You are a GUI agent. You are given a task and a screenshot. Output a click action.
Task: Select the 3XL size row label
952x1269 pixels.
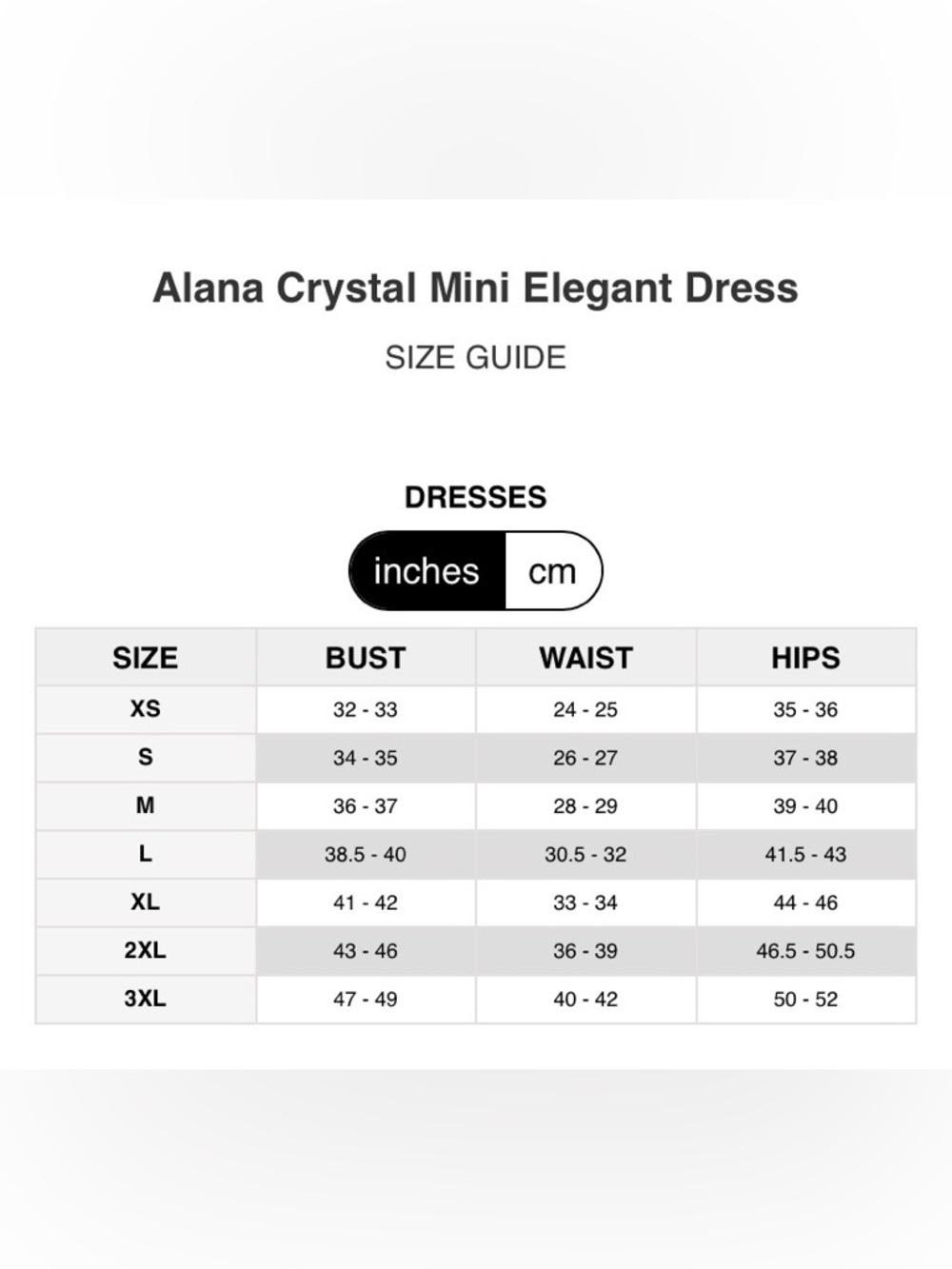pyautogui.click(x=146, y=999)
